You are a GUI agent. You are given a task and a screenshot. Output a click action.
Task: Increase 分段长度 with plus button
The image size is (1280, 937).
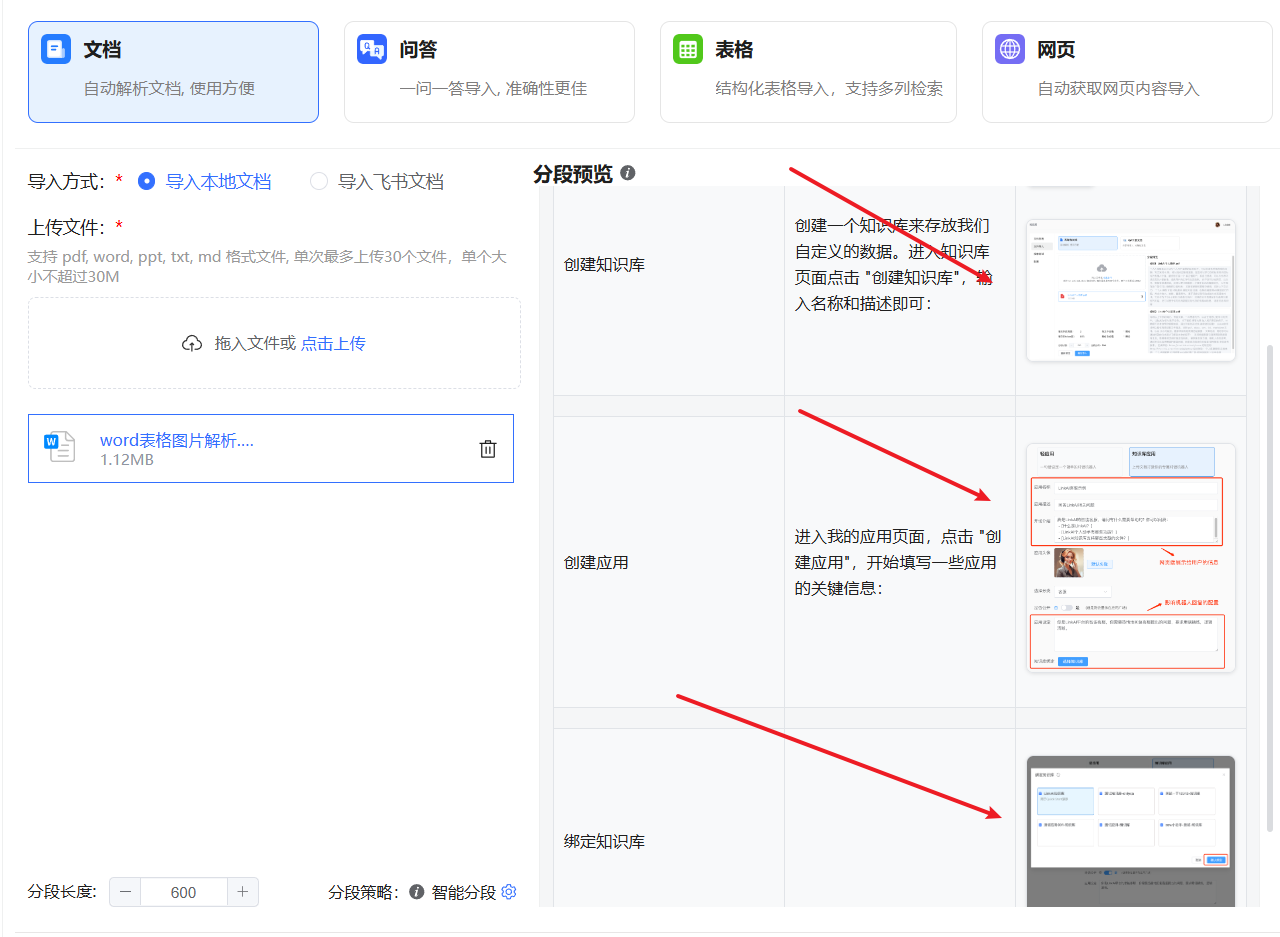coord(243,892)
